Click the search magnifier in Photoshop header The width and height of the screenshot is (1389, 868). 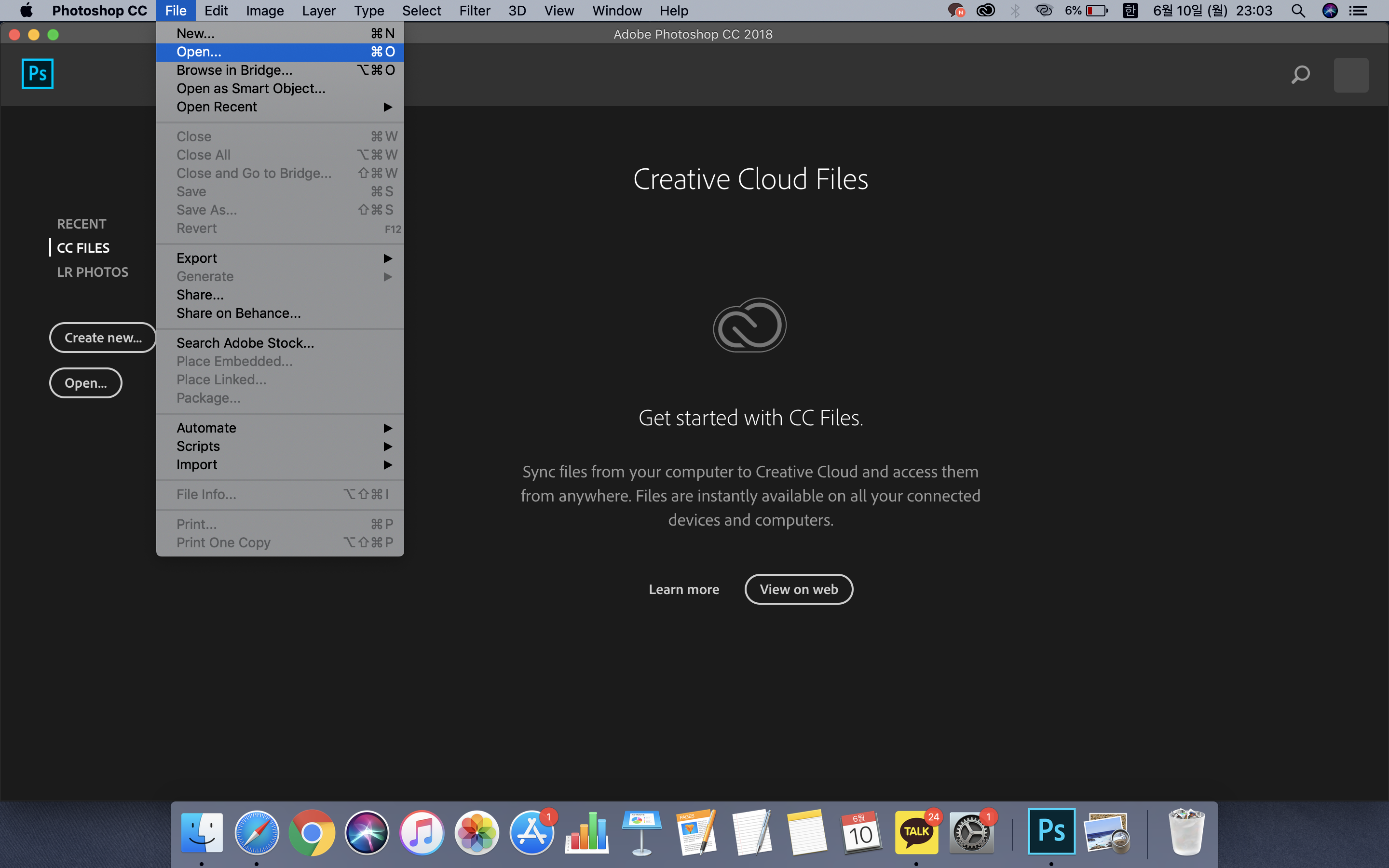(x=1300, y=74)
